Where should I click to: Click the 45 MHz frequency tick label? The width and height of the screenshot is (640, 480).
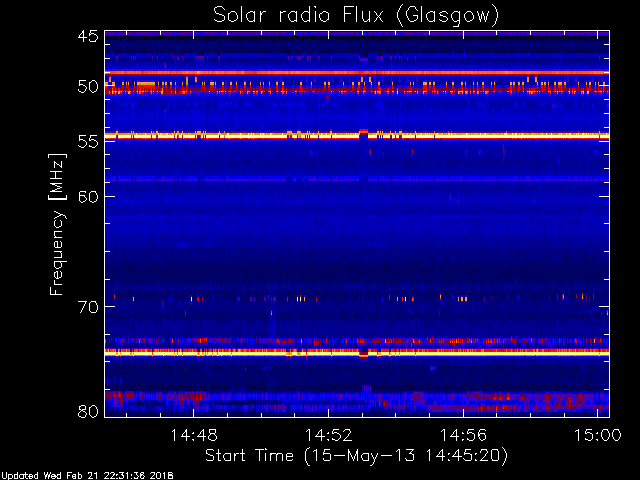(x=88, y=36)
